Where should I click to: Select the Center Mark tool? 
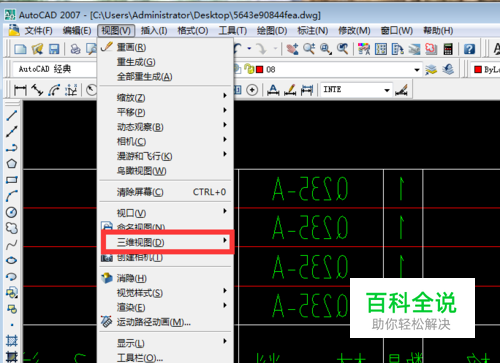click(x=252, y=90)
